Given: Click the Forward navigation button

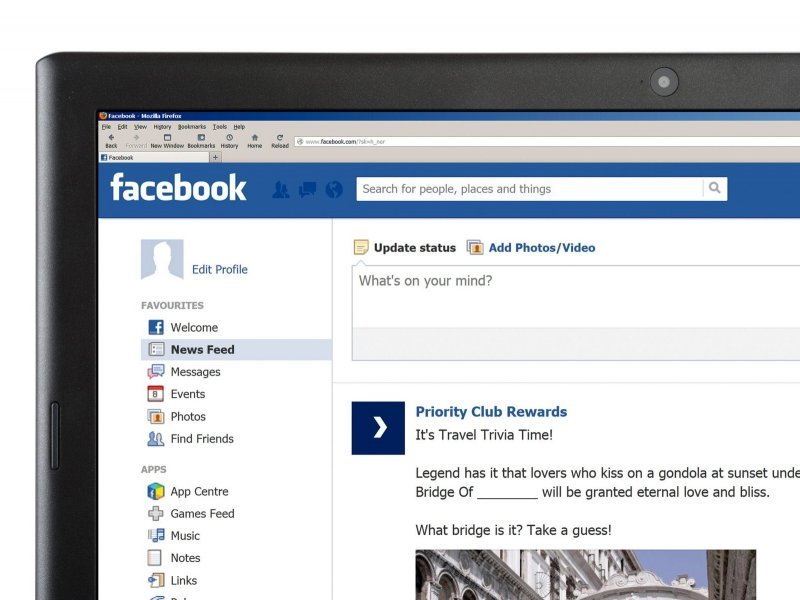Looking at the screenshot, I should 136,141.
